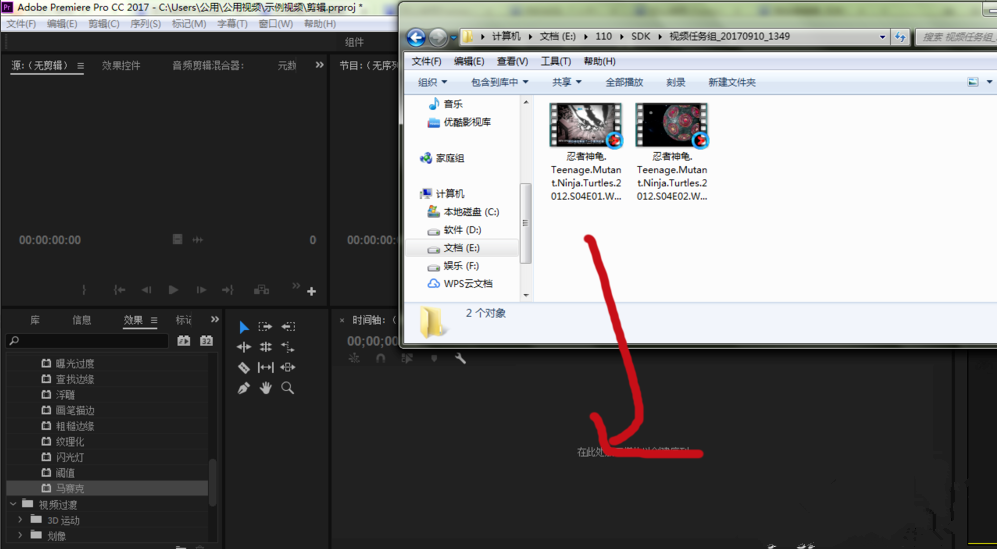This screenshot has width=997, height=549.
Task: Select the Hand tool
Action: point(265,388)
